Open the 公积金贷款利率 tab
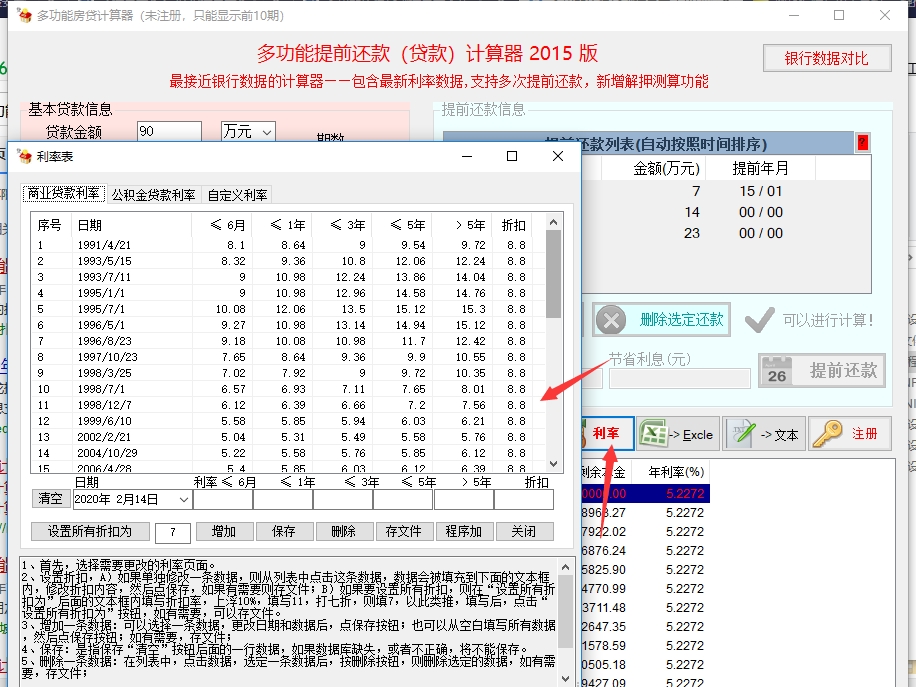 pyautogui.click(x=153, y=195)
